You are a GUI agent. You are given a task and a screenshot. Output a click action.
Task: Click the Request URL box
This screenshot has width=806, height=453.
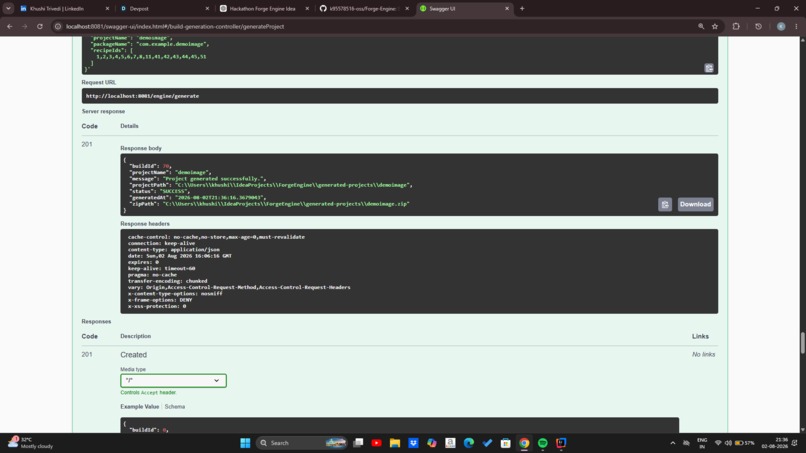(399, 96)
